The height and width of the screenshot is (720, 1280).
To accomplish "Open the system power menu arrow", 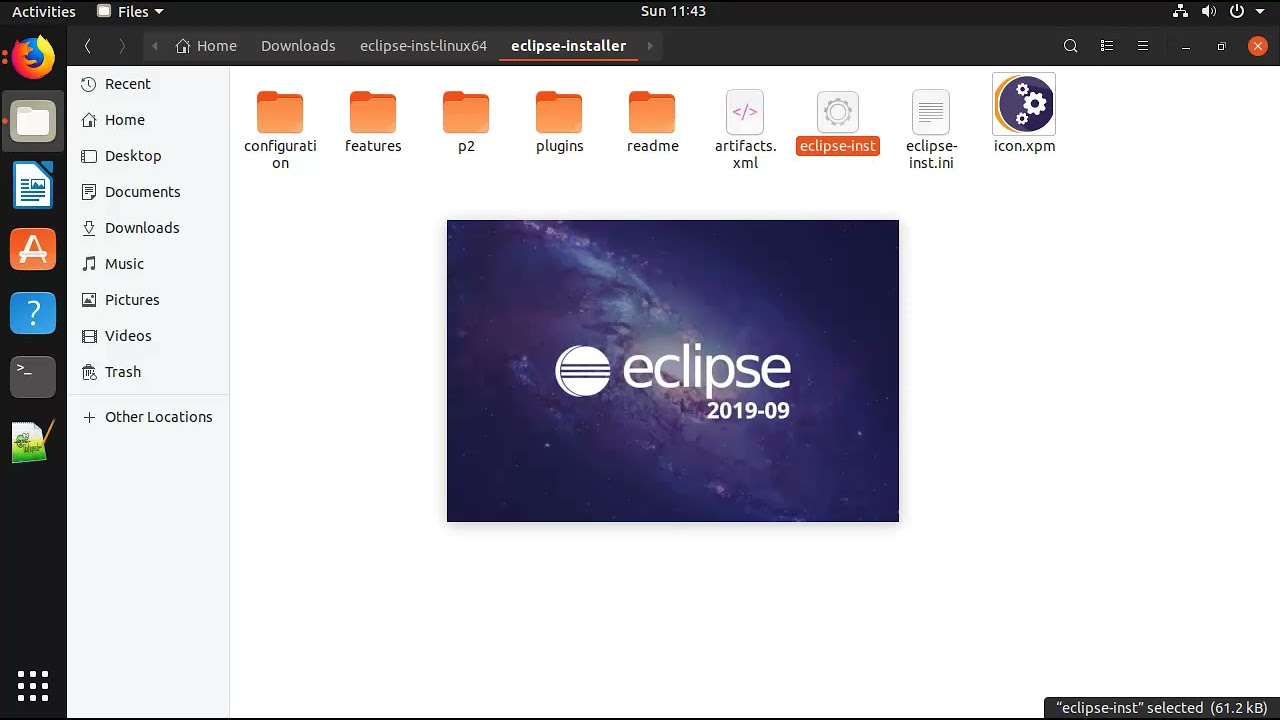I will point(1260,12).
